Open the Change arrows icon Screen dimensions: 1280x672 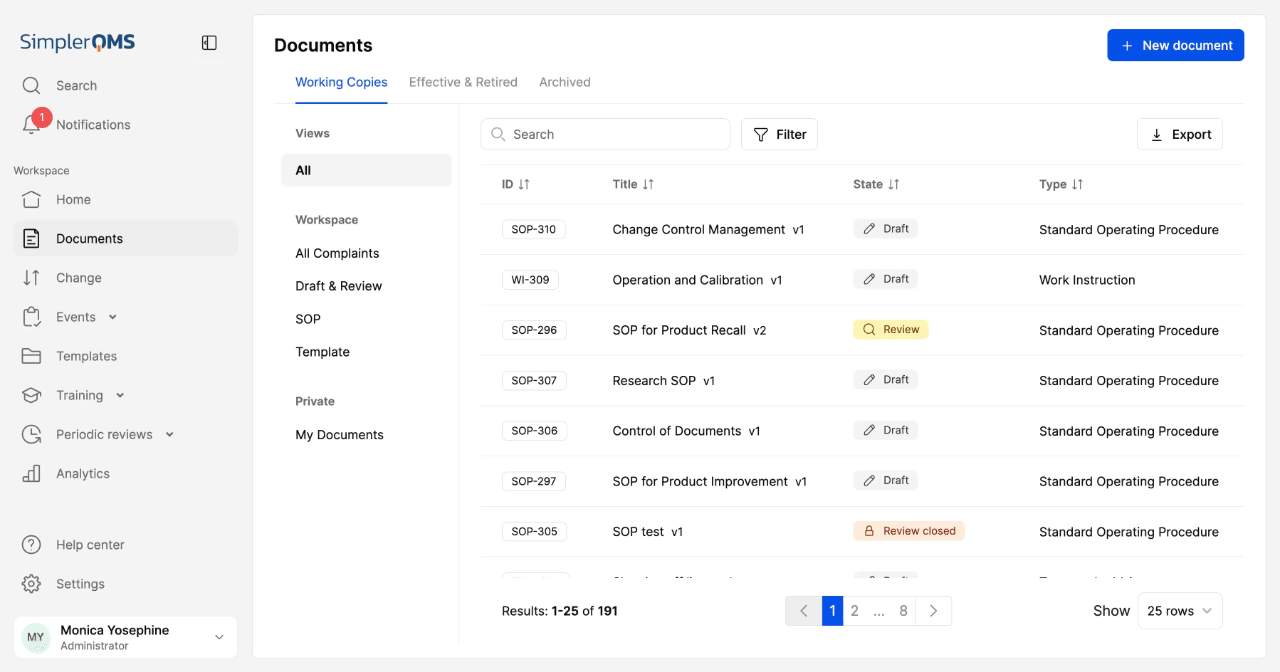[x=31, y=278]
